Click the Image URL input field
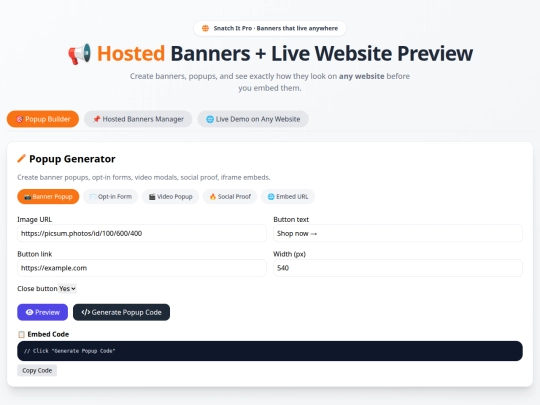This screenshot has height=405, width=540. (142, 233)
